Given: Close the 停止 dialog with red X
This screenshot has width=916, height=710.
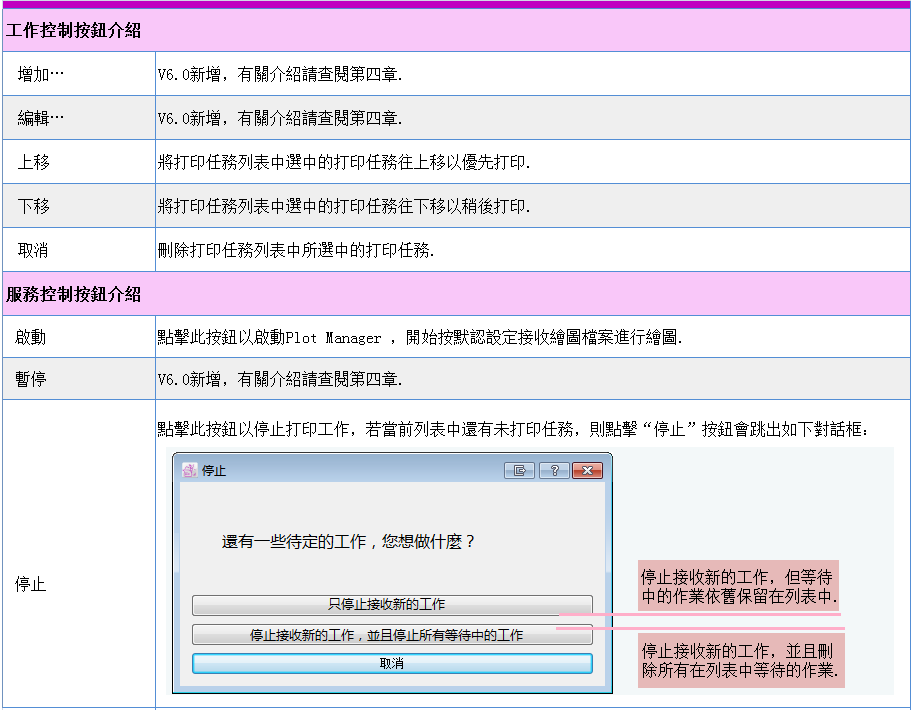Looking at the screenshot, I should pos(587,470).
